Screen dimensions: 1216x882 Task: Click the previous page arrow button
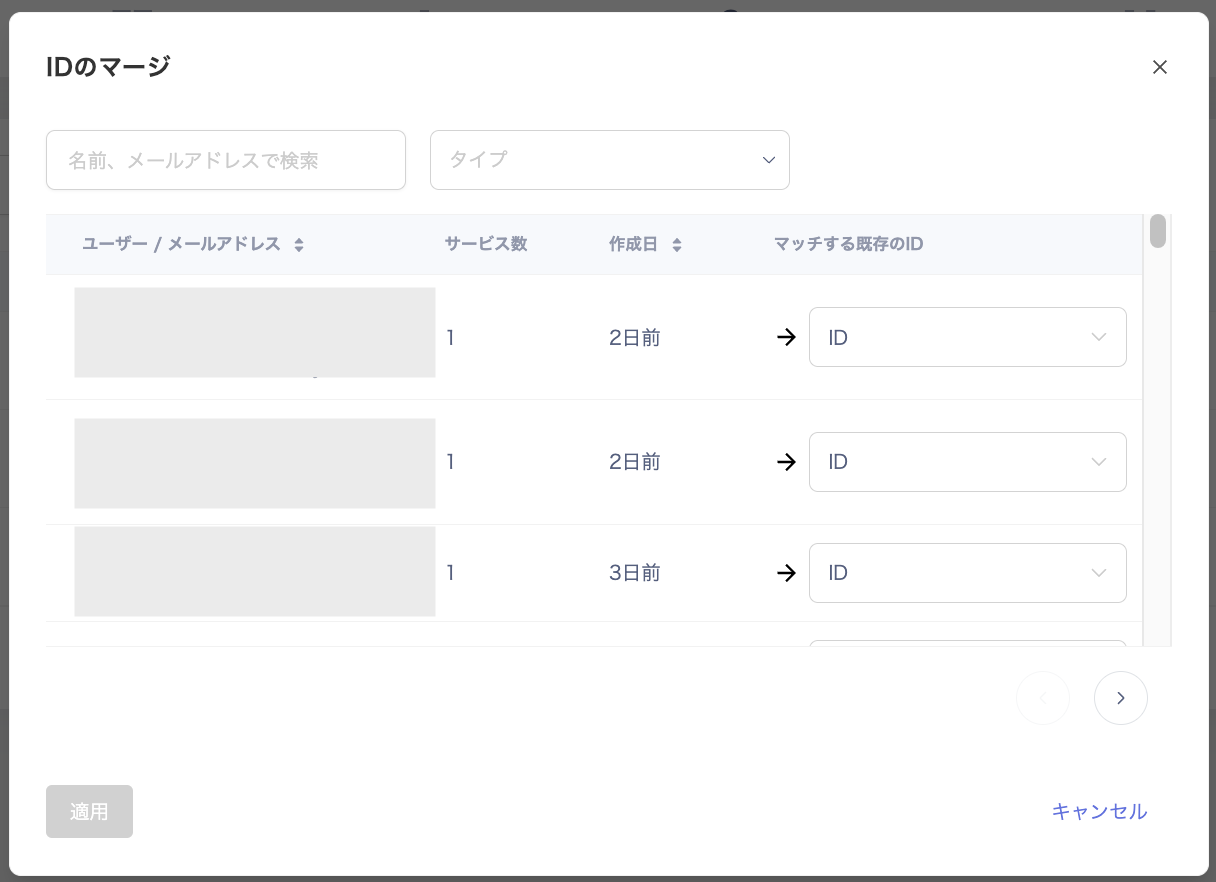pos(1043,698)
